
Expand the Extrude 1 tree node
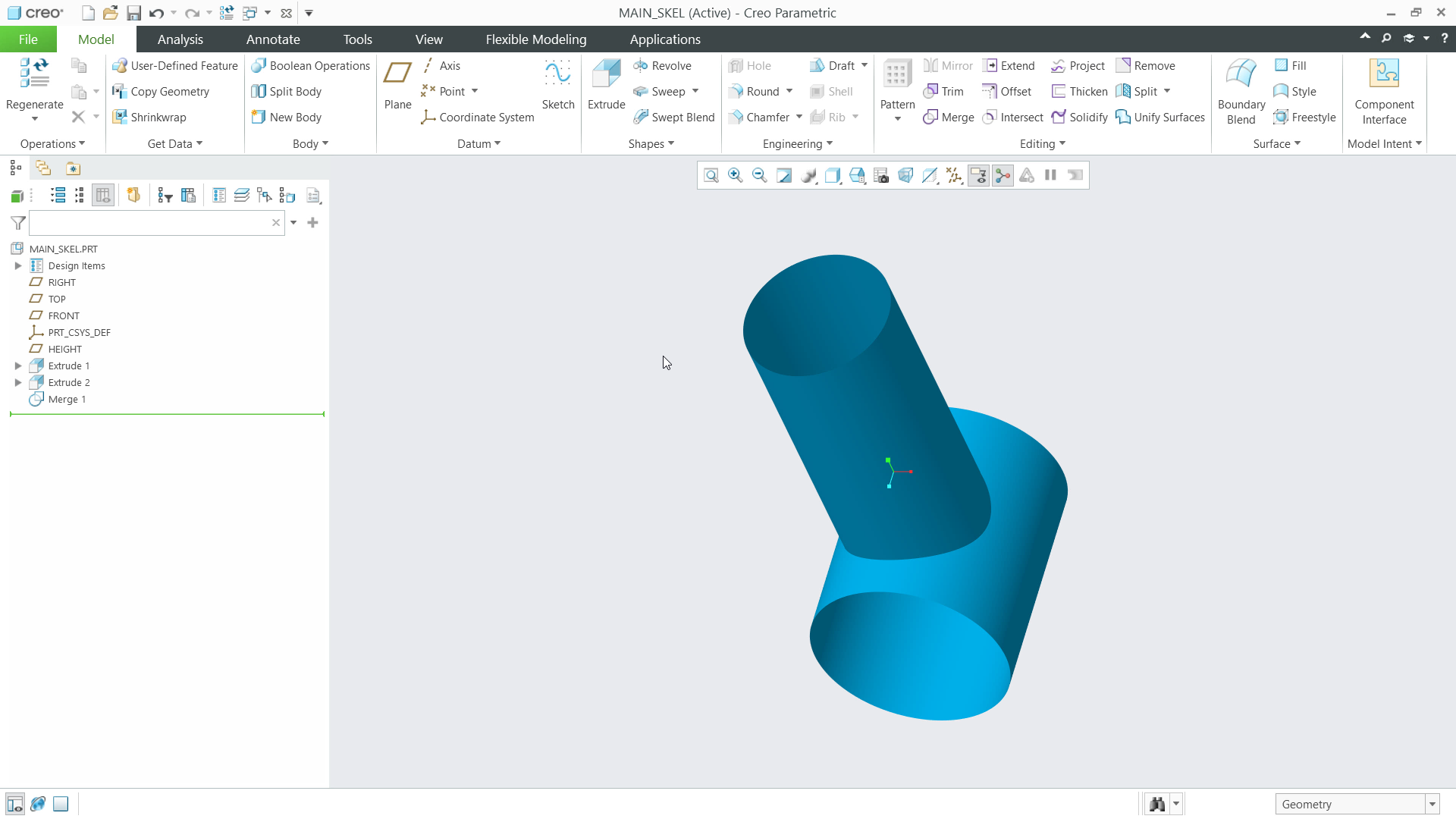point(18,366)
